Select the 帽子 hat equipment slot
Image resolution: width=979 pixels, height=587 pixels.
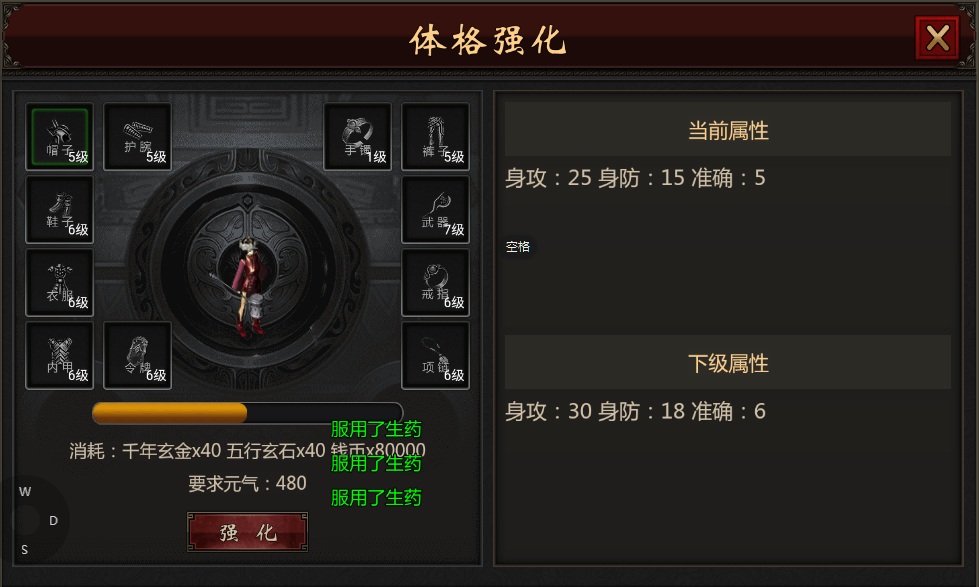[59, 137]
